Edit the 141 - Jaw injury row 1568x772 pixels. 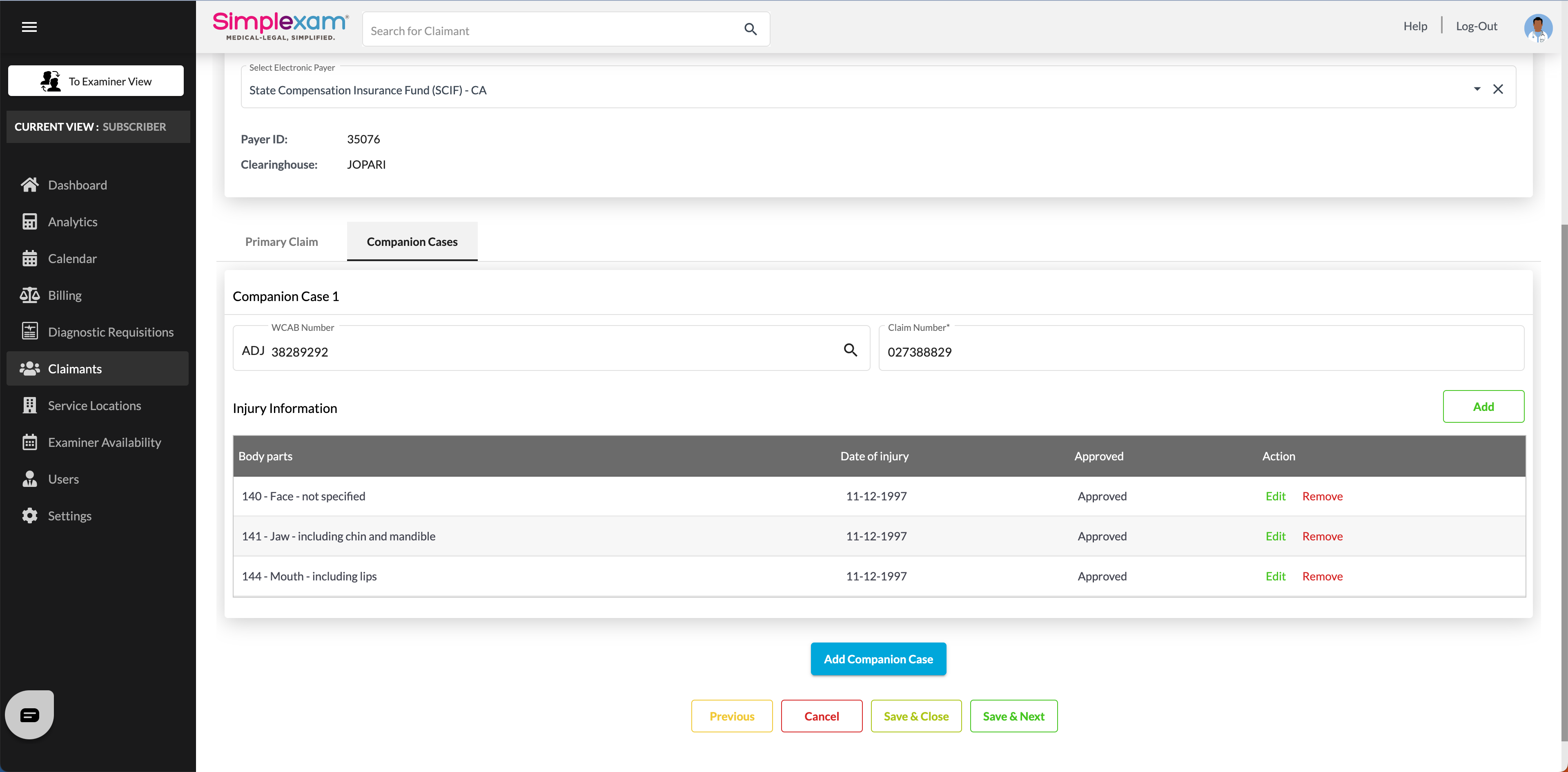[x=1275, y=536]
